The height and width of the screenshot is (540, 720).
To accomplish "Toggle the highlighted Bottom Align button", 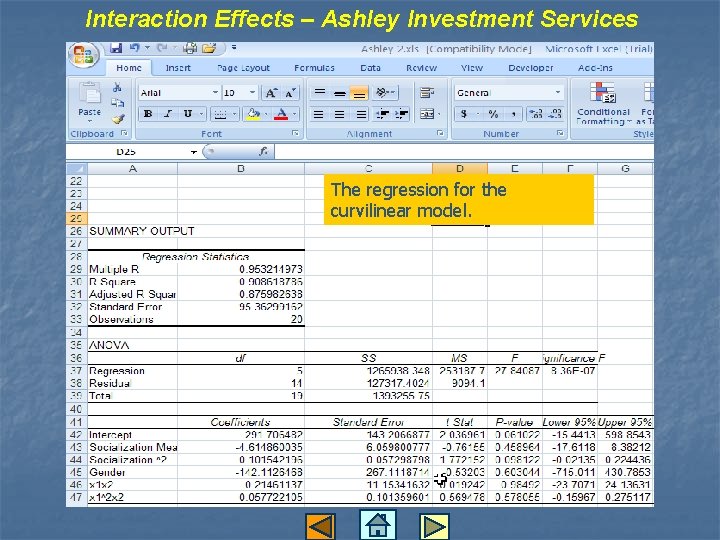I will point(359,93).
